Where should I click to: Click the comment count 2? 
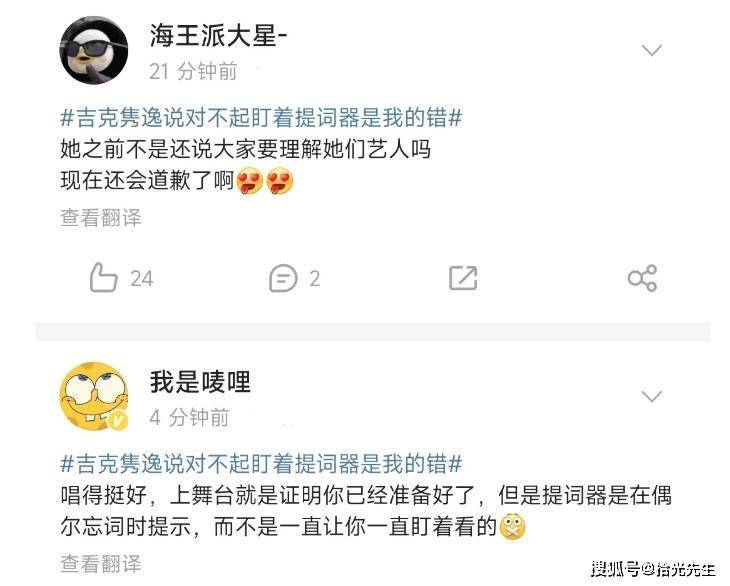tap(315, 279)
